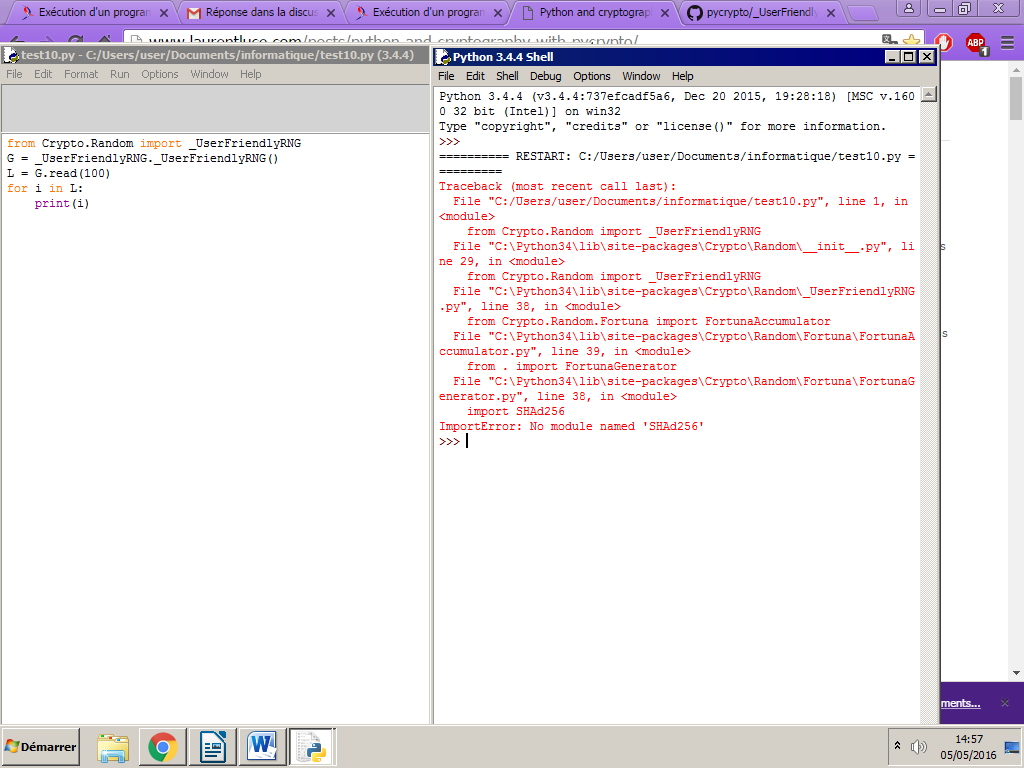1024x768 pixels.
Task: Open File menu in test10.py editor
Action: [14, 74]
